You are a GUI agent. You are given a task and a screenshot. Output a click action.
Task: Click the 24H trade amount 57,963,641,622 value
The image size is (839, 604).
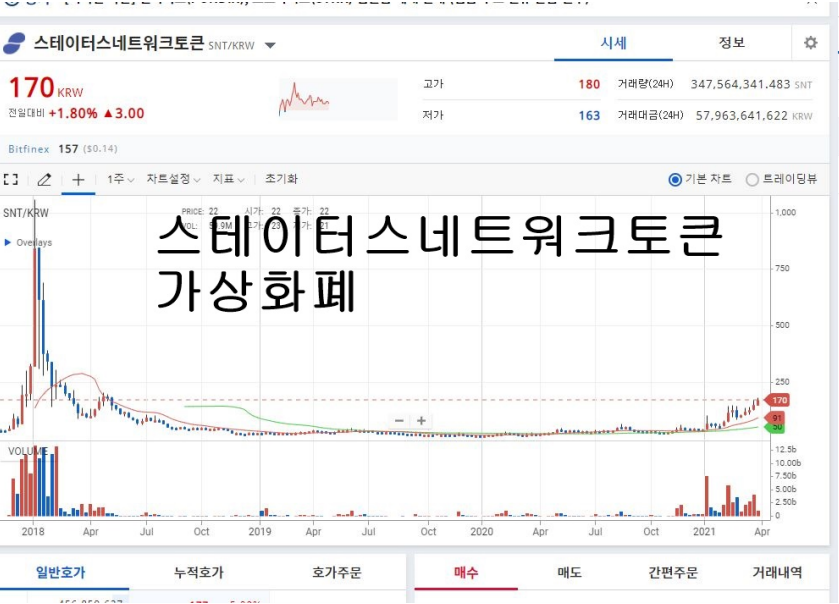[742, 116]
